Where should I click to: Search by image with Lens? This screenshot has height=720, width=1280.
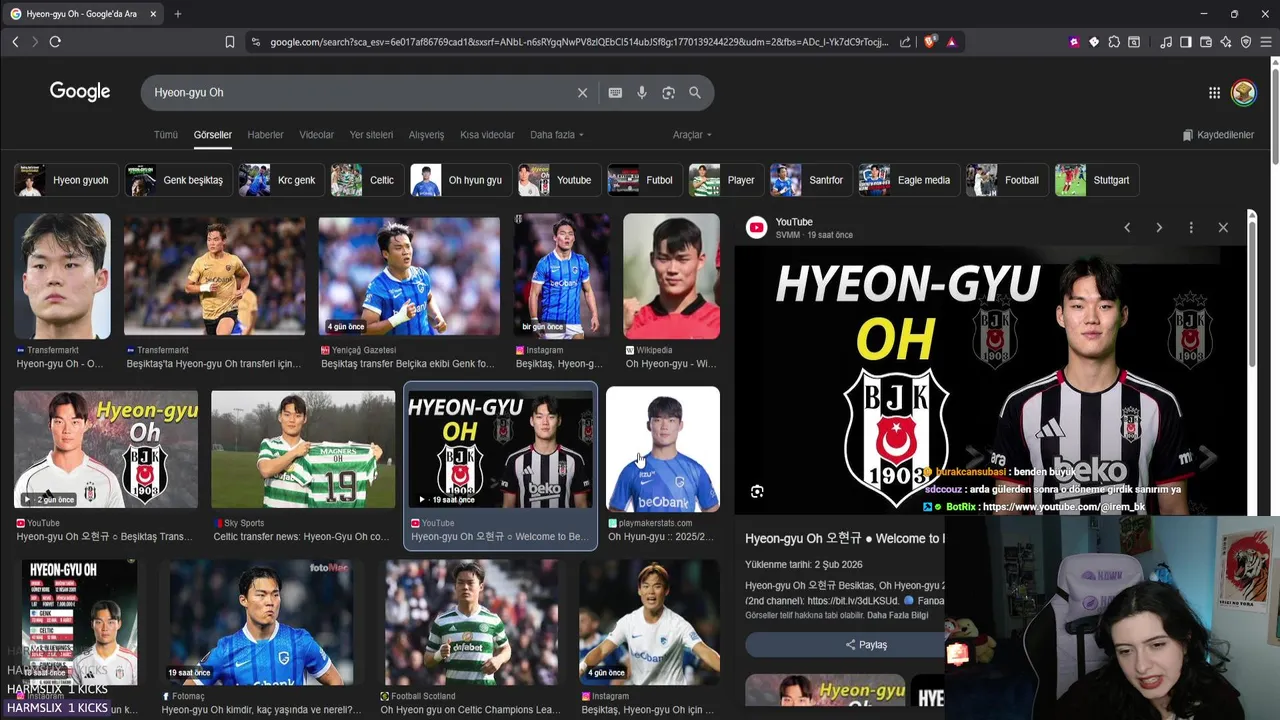pos(668,92)
